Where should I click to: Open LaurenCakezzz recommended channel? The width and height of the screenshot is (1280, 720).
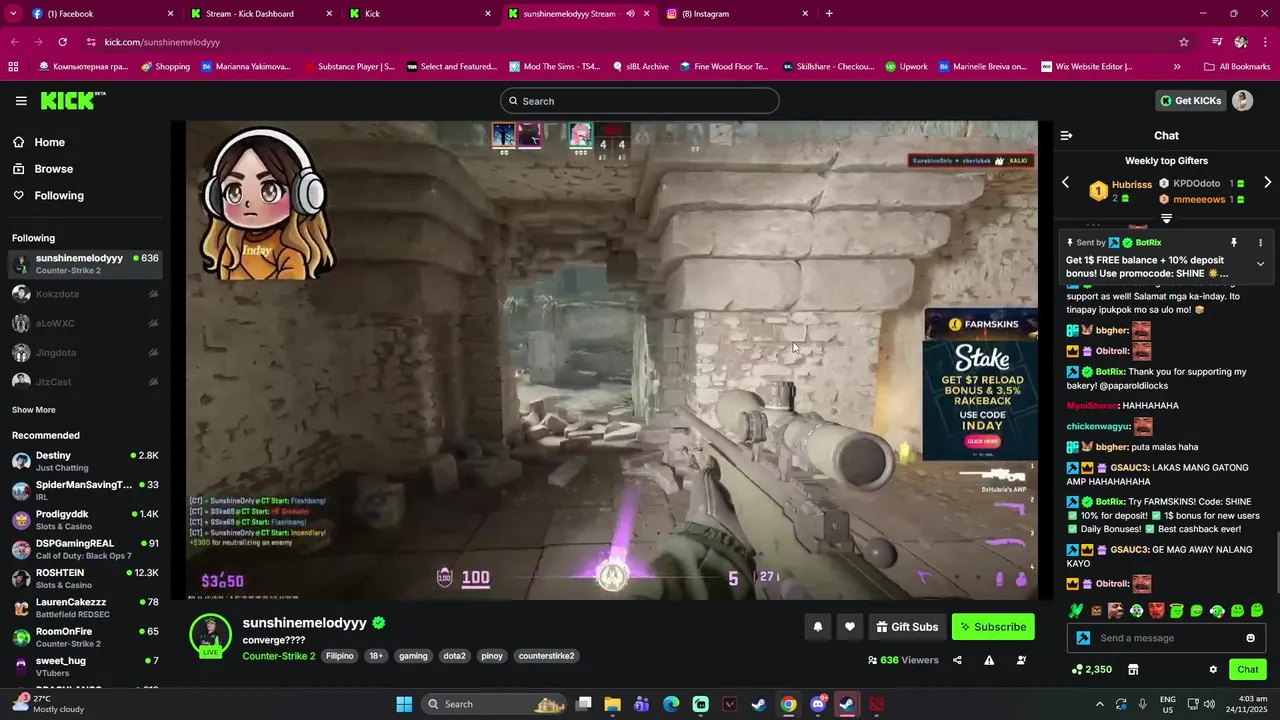[x=85, y=608]
